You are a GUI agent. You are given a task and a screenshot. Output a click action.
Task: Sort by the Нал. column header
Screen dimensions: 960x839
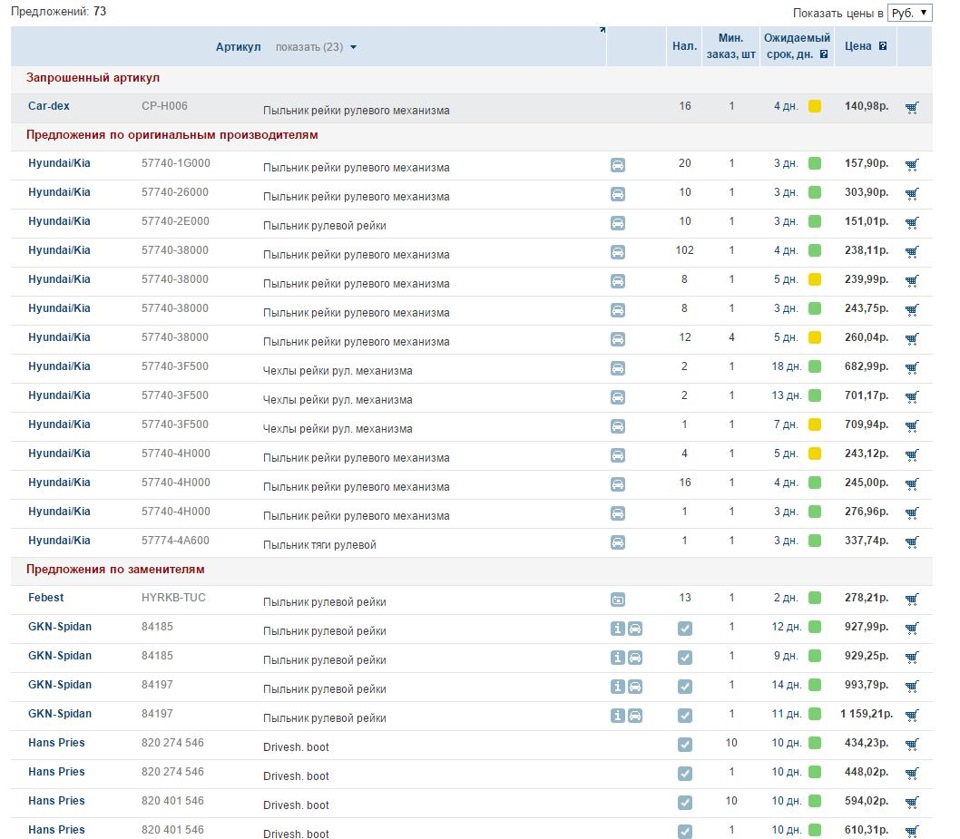pyautogui.click(x=685, y=46)
